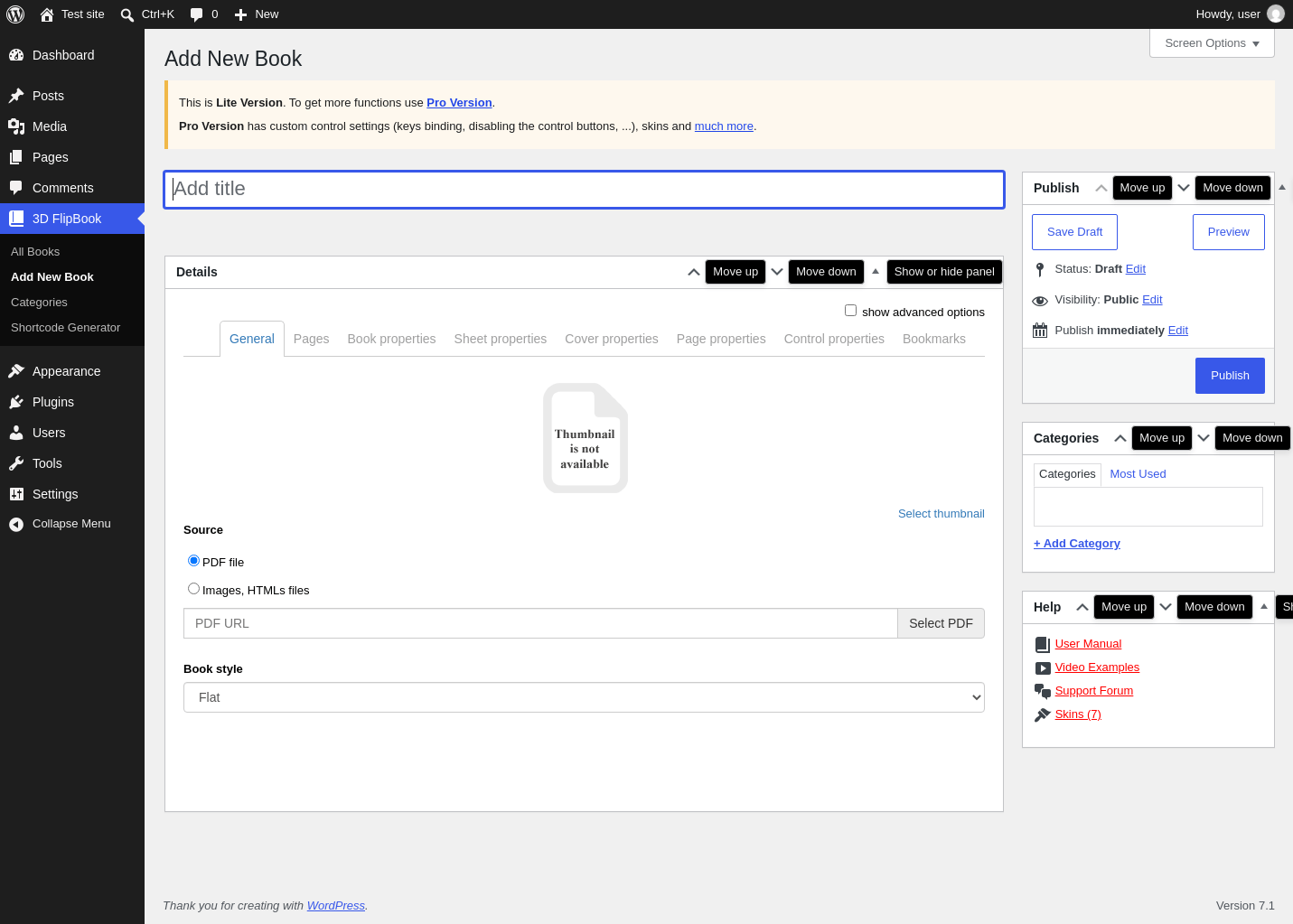Open the Book style dropdown
This screenshot has width=1293, height=924.
[584, 697]
